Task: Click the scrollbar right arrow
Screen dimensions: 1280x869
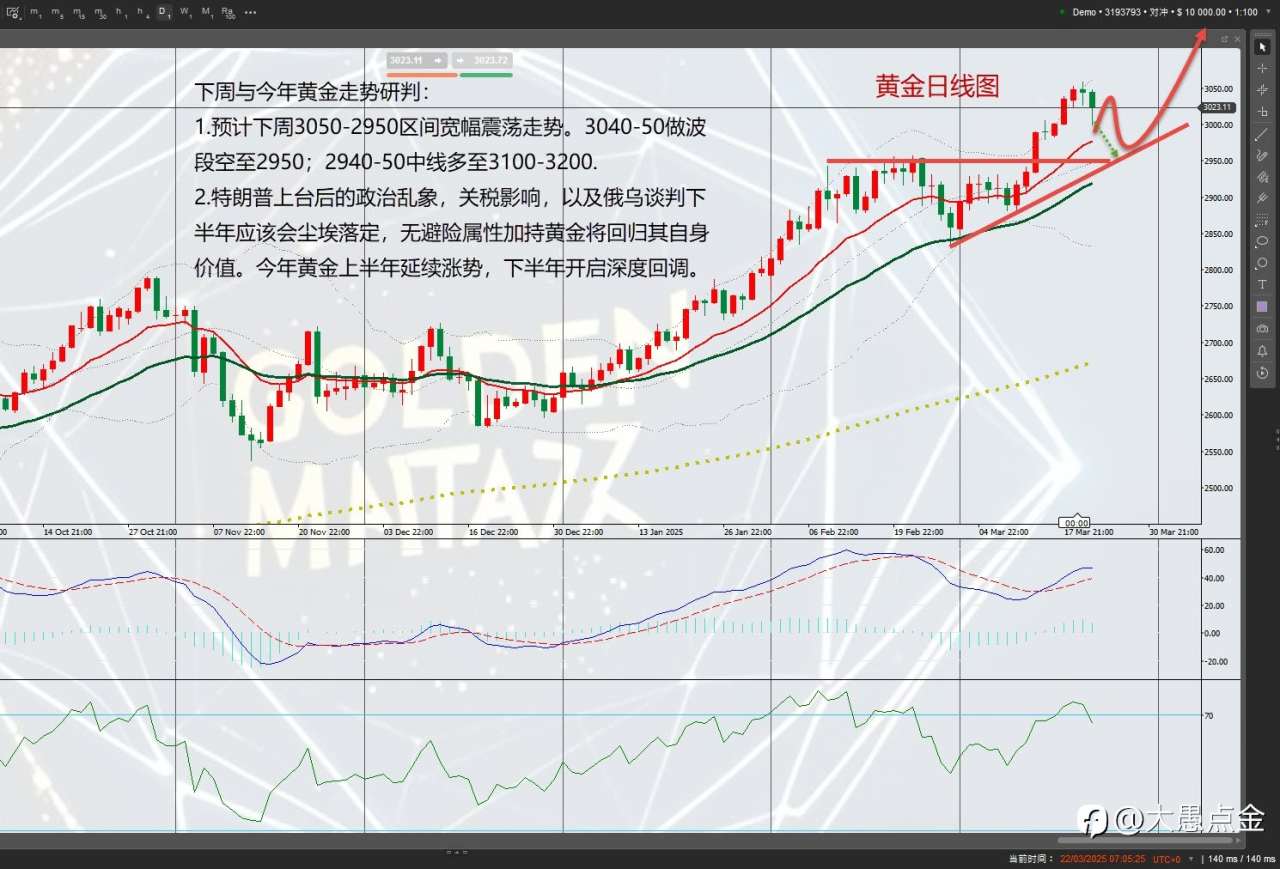Action: click(1238, 840)
